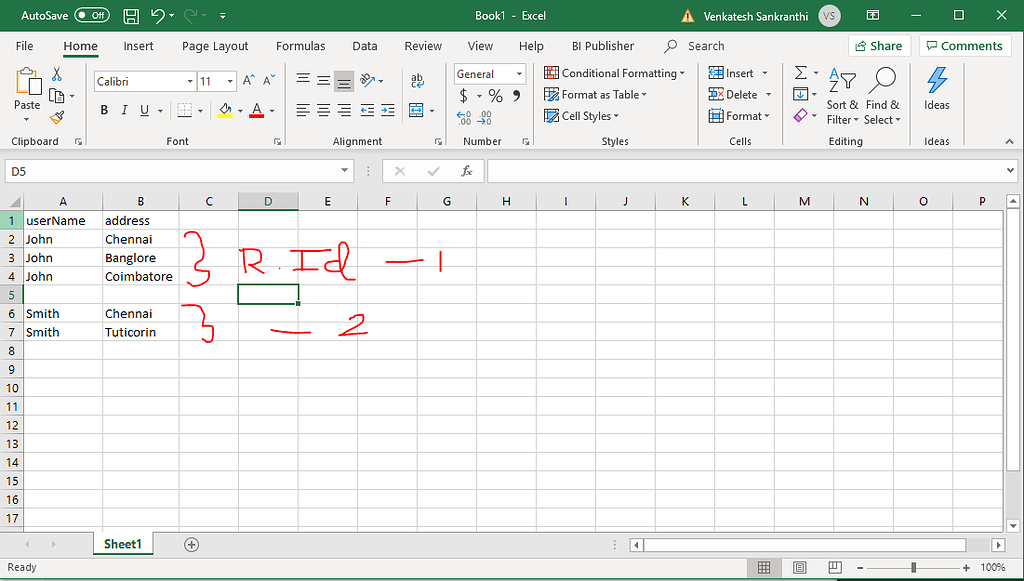Expand the Name Box dropdown arrow
The width and height of the screenshot is (1024, 581).
pos(345,170)
